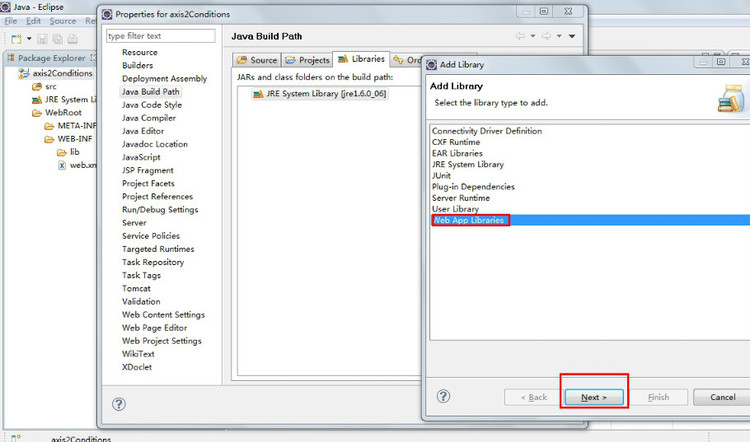750x442 pixels.
Task: Open the Edit menu in Eclipse
Action: coord(33,21)
